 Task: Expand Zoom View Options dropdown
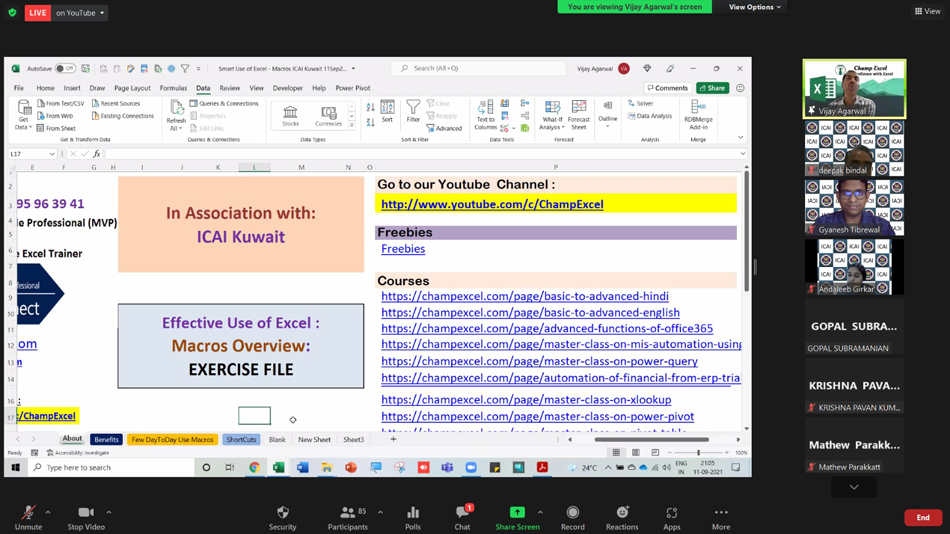(754, 7)
